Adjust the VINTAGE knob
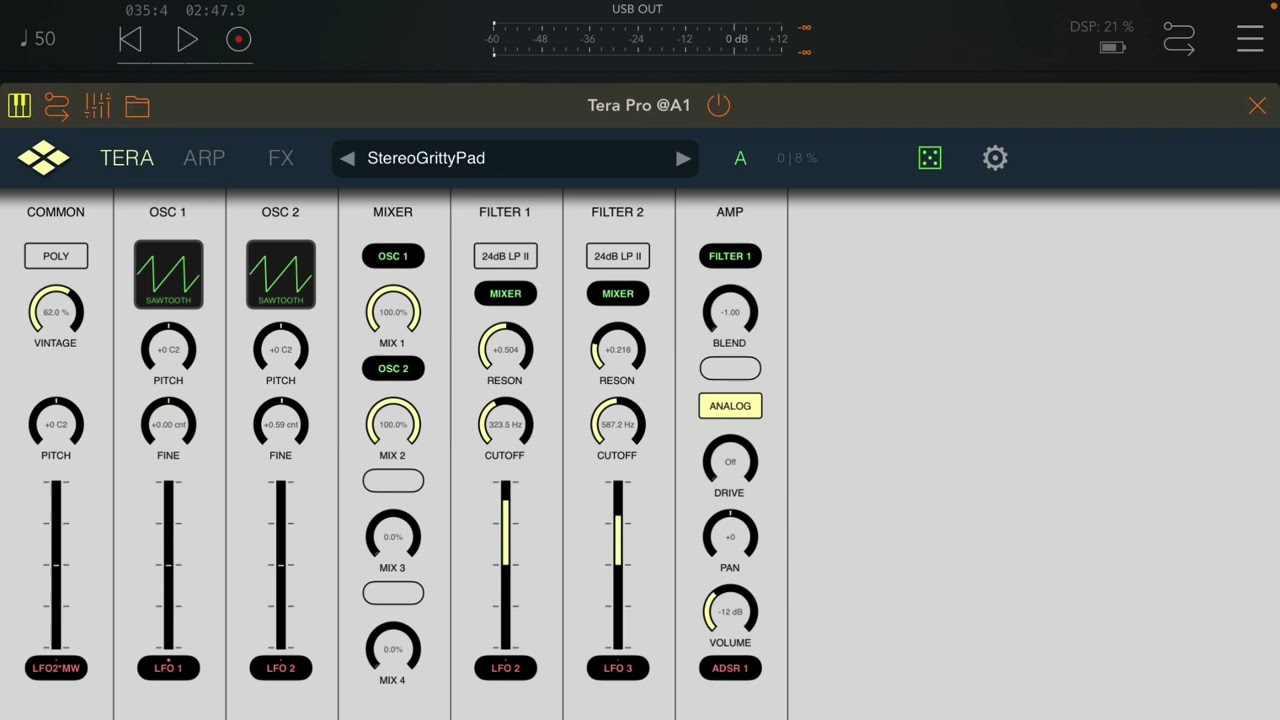This screenshot has width=1280, height=720. 56,312
